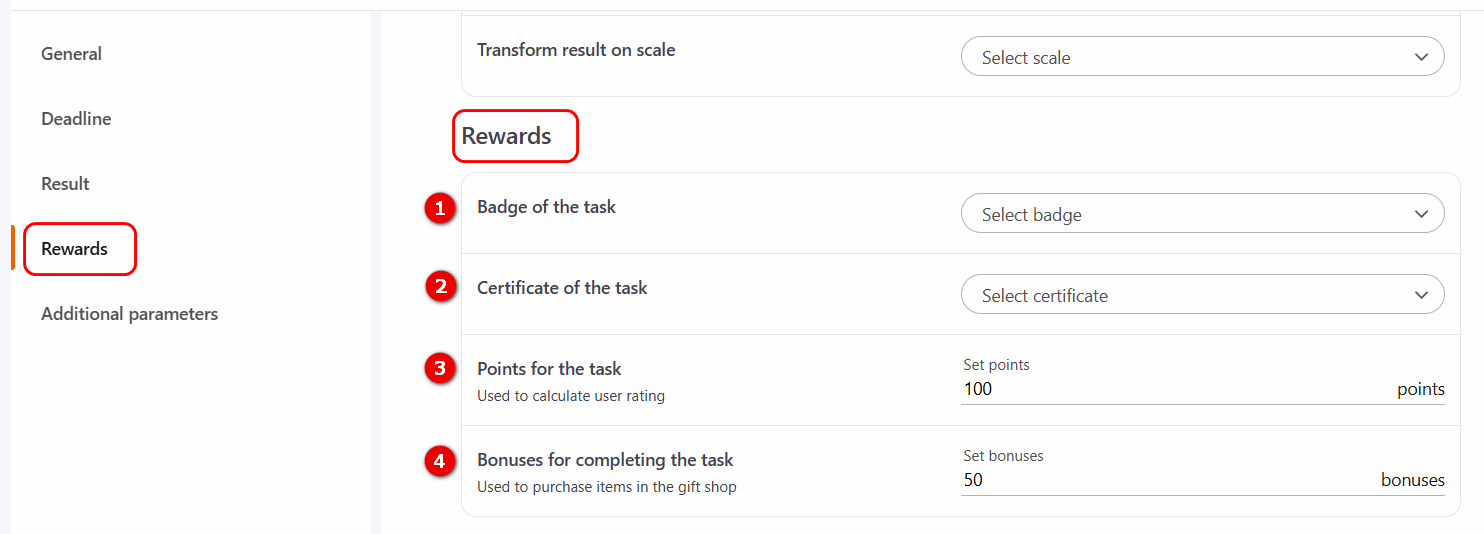This screenshot has height=534, width=1484.
Task: Open the Select scale dropdown
Action: (x=1201, y=57)
